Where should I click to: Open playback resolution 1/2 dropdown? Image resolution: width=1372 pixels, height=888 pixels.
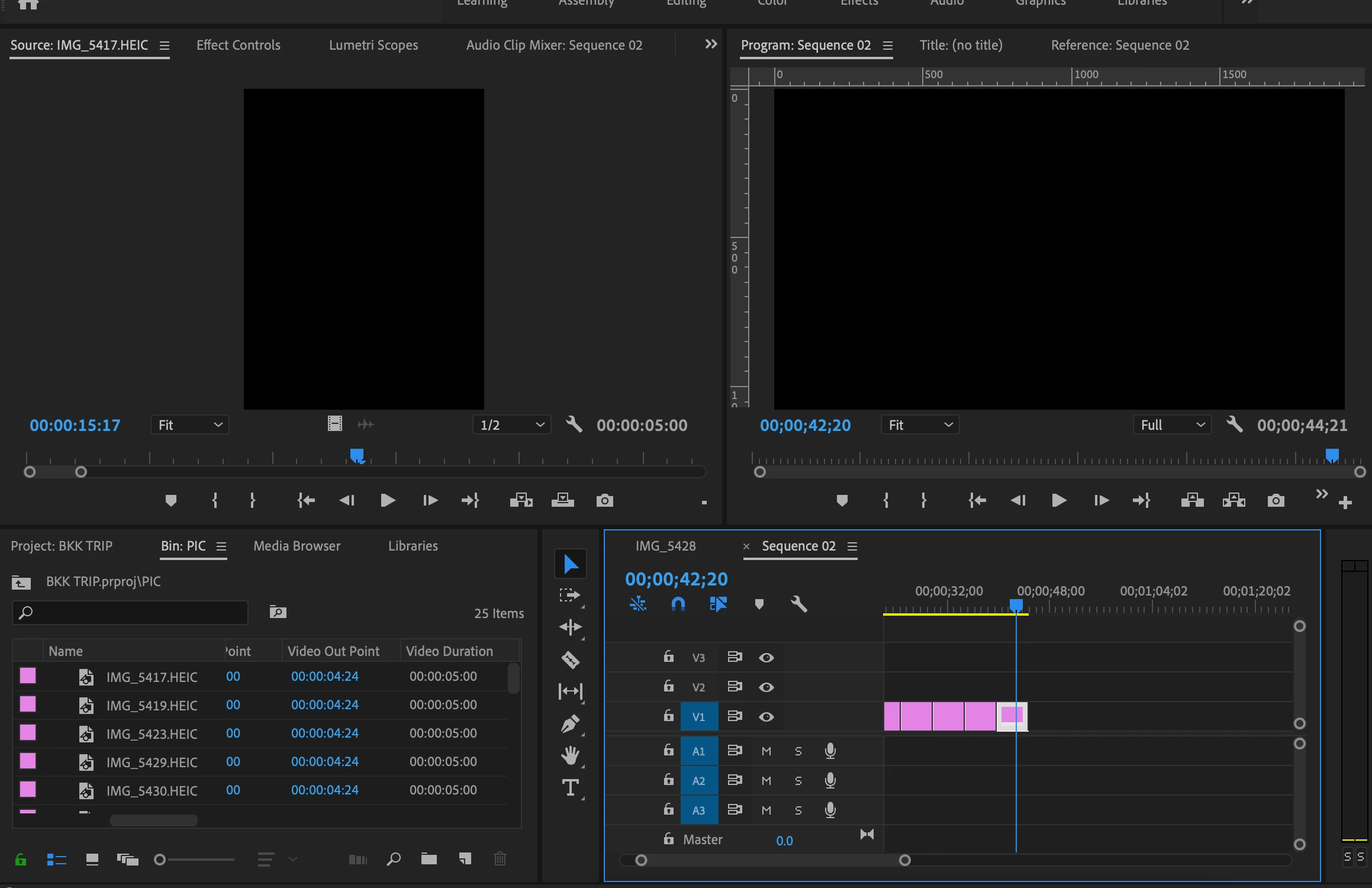[x=511, y=425]
